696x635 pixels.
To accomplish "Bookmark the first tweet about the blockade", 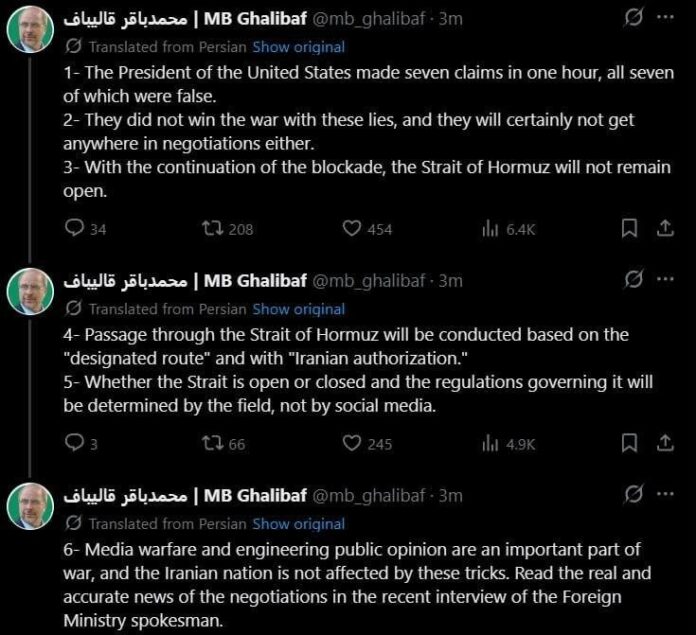I will point(629,229).
